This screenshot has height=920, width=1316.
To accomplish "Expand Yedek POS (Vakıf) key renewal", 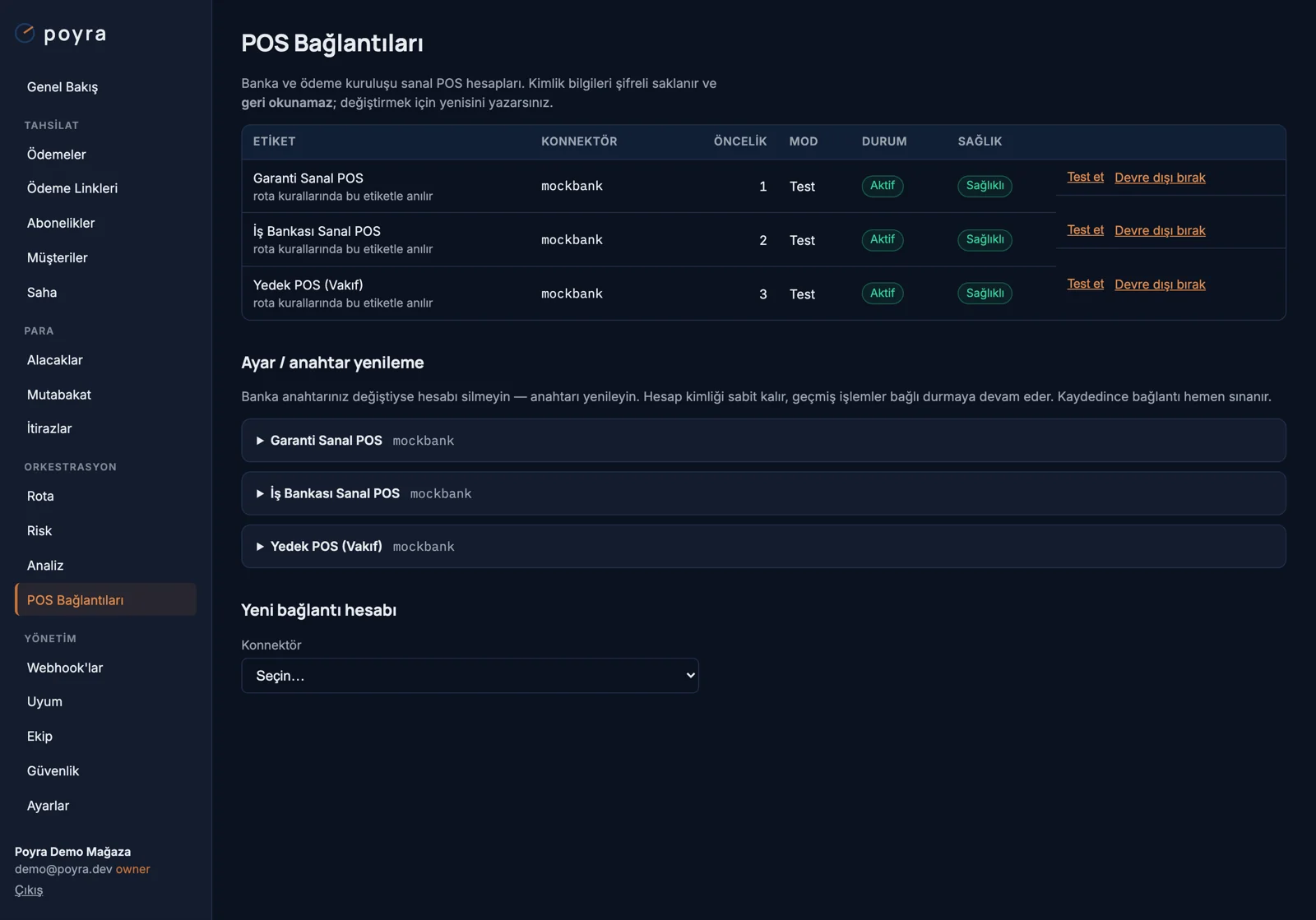I will 763,546.
